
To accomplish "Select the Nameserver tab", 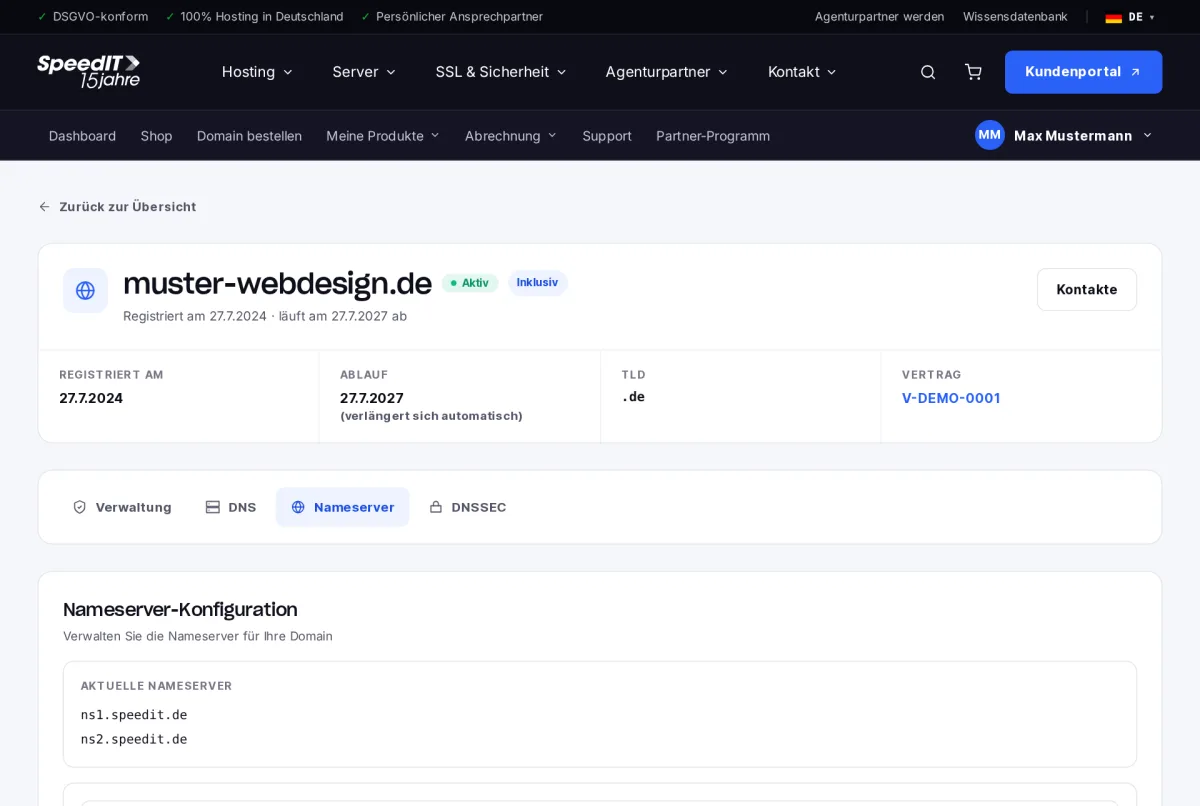I will click(342, 507).
